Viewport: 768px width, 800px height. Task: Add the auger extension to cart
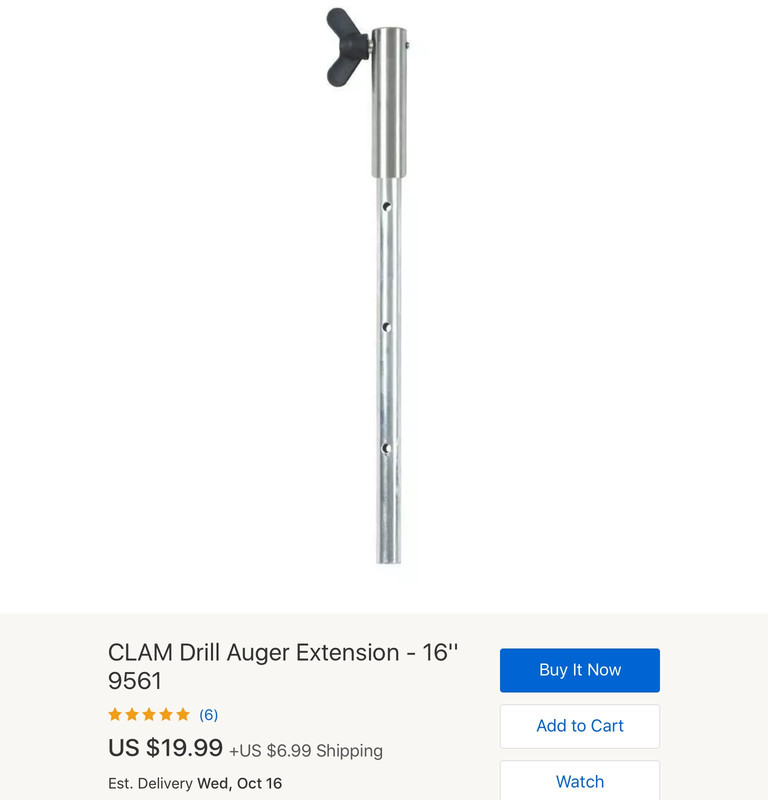(579, 726)
